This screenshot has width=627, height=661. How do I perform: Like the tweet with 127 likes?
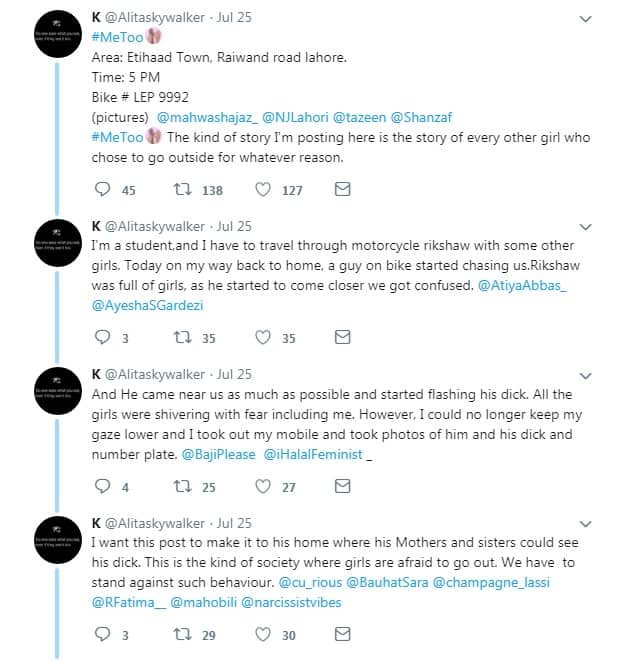pos(265,190)
